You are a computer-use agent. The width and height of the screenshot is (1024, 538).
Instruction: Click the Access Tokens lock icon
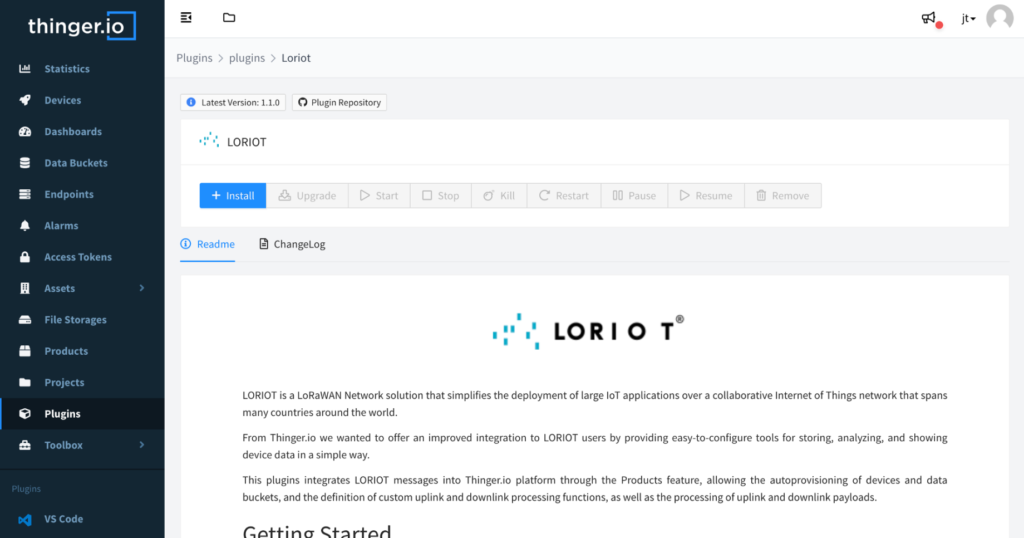pyautogui.click(x=25, y=257)
